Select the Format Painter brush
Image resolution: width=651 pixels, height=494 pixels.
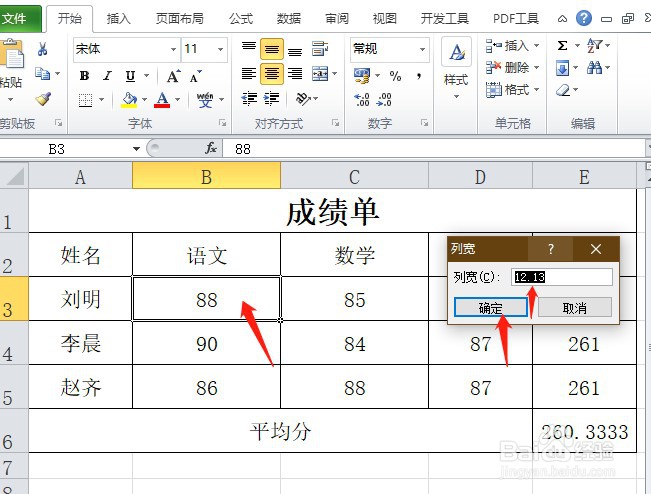tap(43, 99)
